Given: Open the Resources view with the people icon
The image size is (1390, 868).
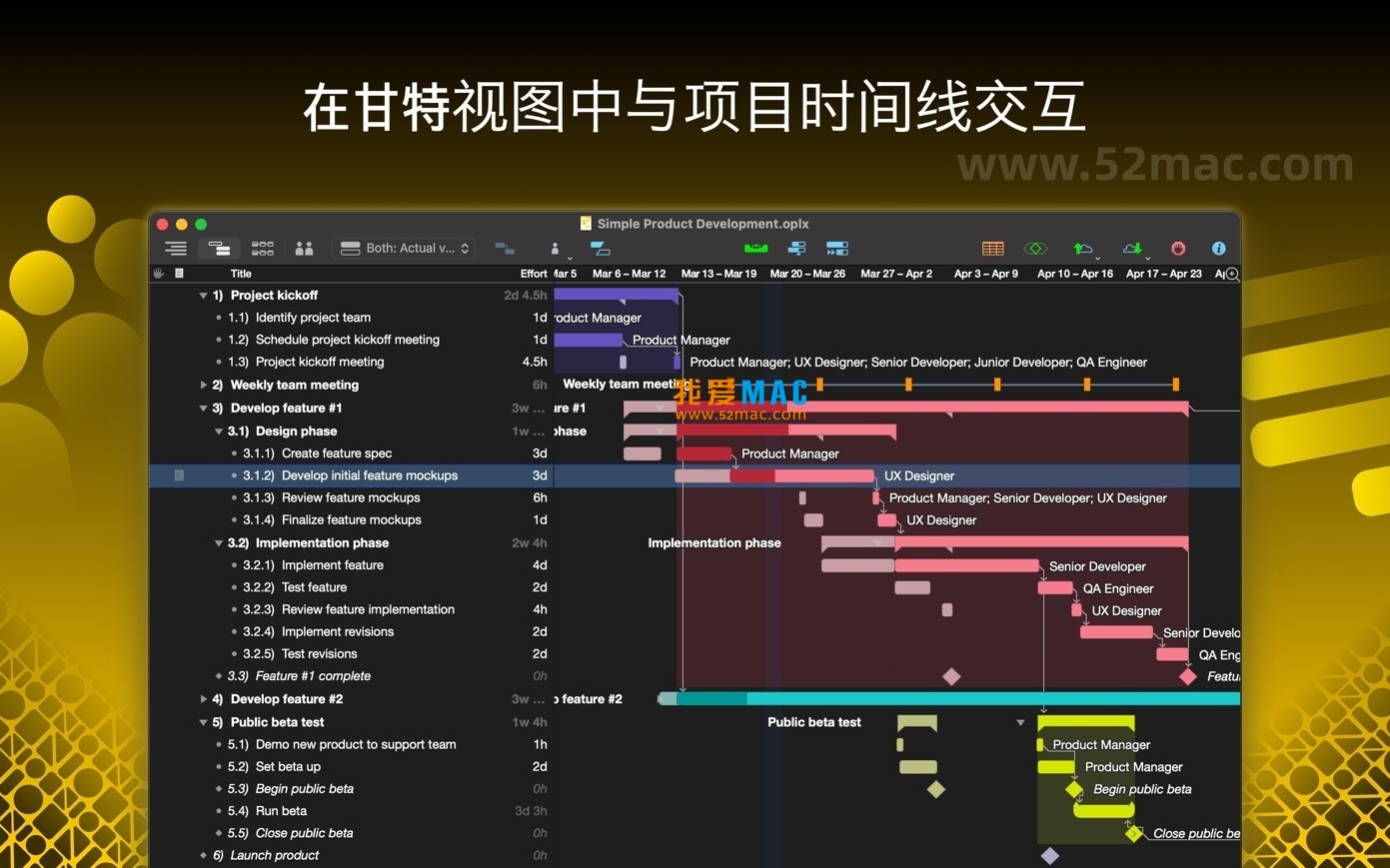Looking at the screenshot, I should click(304, 248).
